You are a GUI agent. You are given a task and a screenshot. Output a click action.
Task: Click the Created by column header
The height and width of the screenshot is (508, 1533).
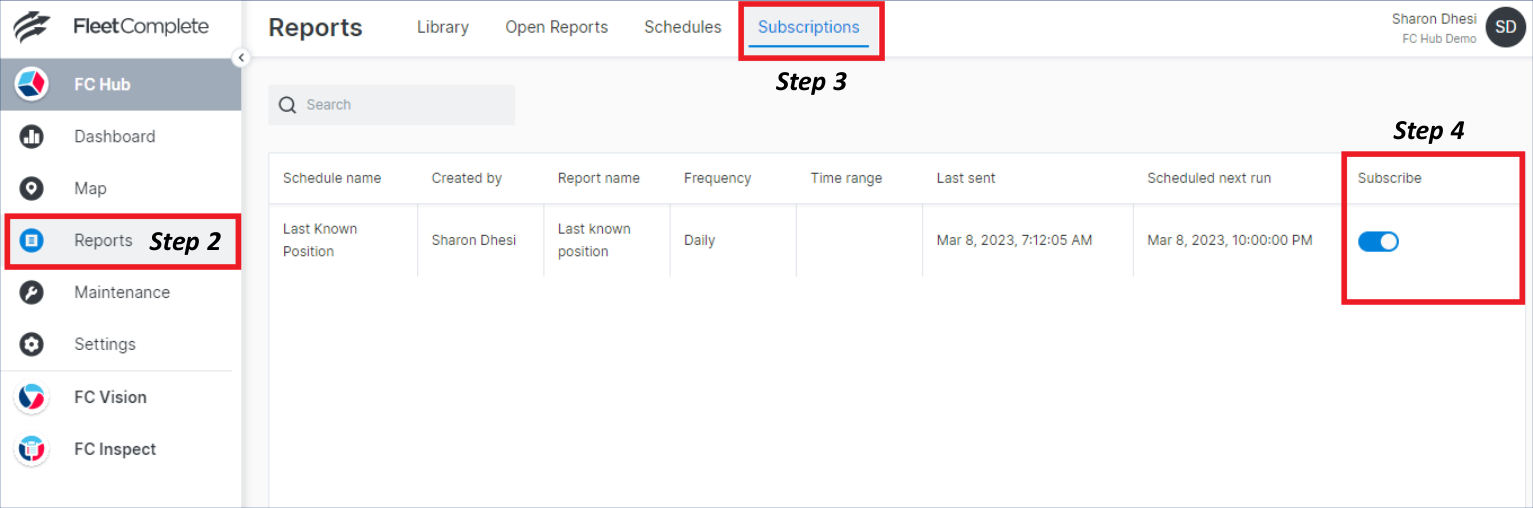pos(467,178)
